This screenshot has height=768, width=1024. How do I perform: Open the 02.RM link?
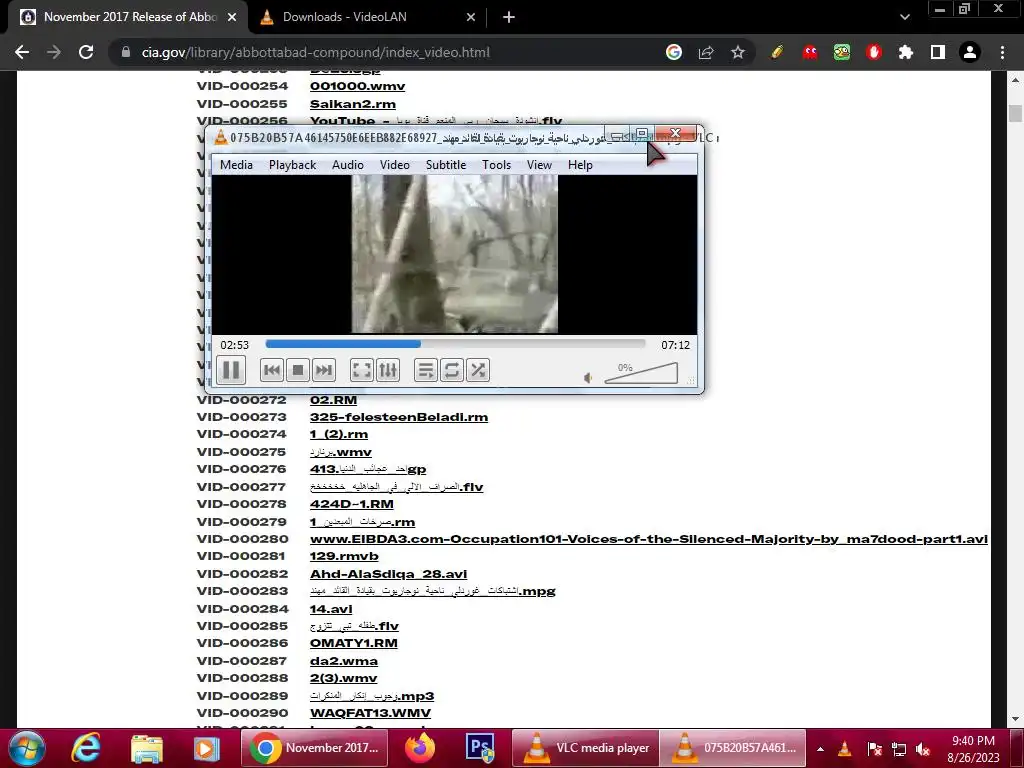pyautogui.click(x=333, y=400)
